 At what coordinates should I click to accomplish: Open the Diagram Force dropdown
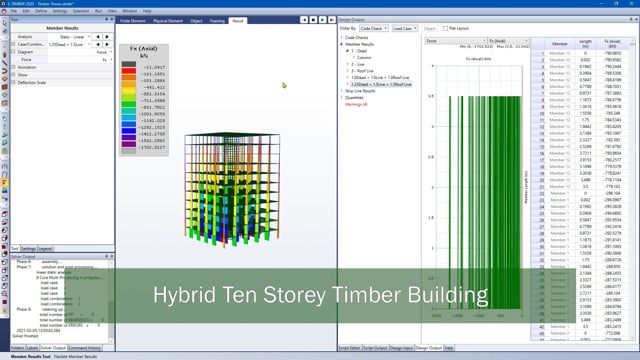point(81,52)
